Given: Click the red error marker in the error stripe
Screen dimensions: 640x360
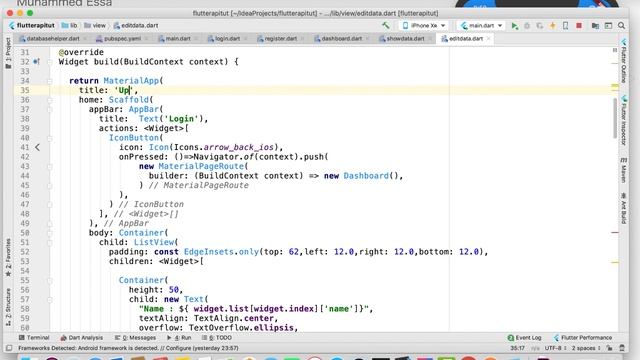Looking at the screenshot, I should 615,233.
